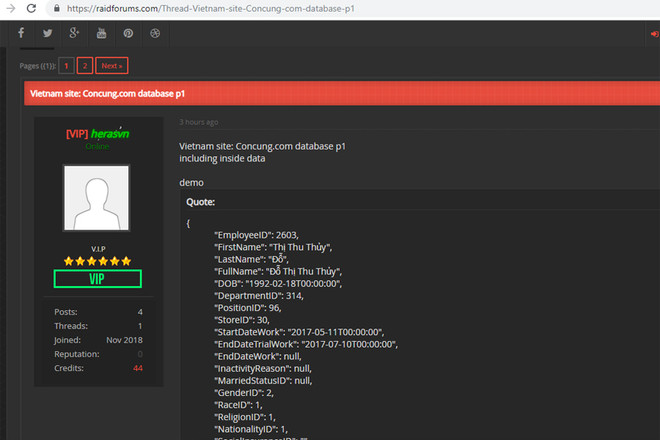Click the red thread title header bar
This screenshot has width=660, height=440.
(x=340, y=94)
